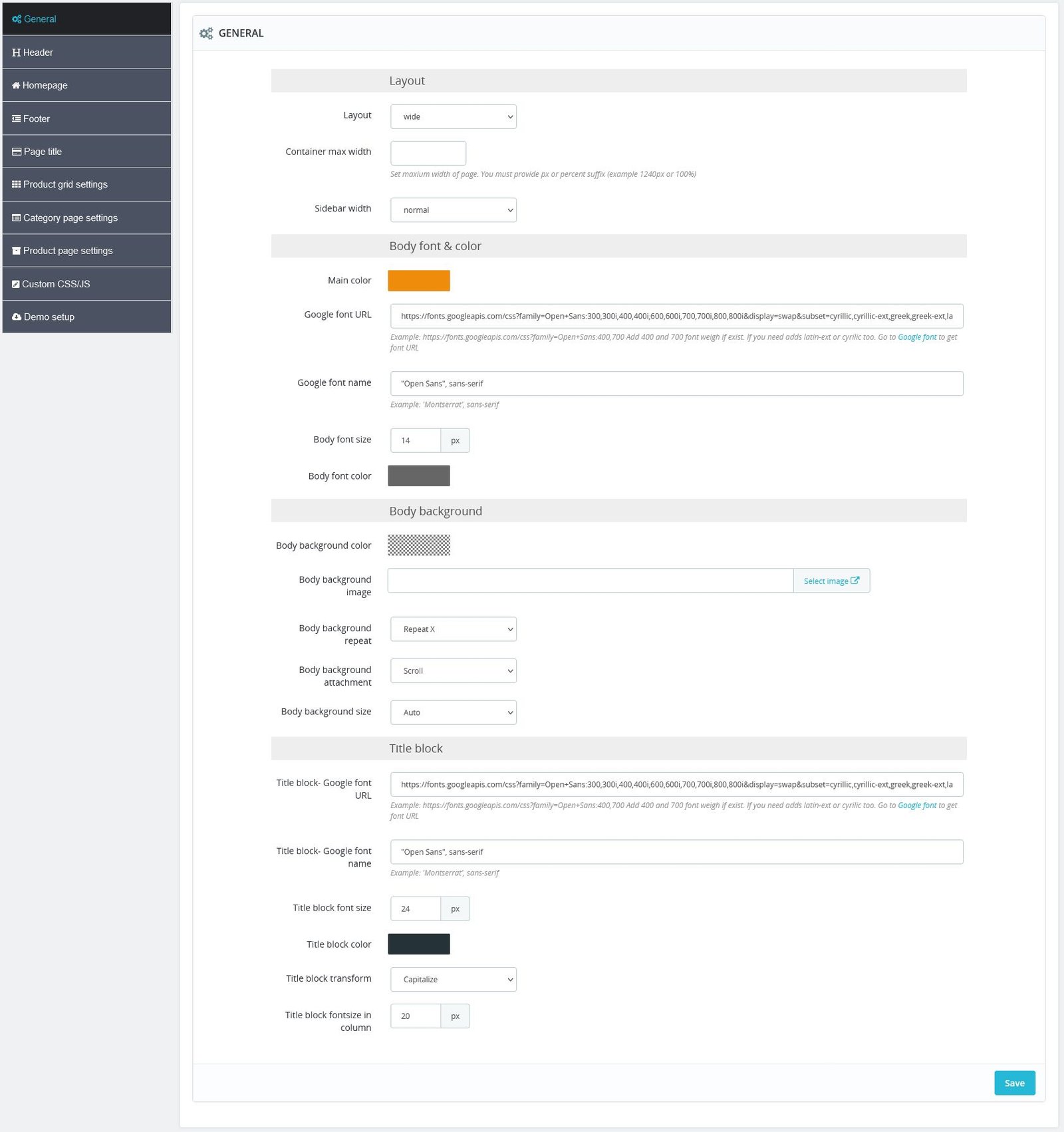Click external-link icon on Select image
The width and height of the screenshot is (1064, 1132).
coord(855,581)
